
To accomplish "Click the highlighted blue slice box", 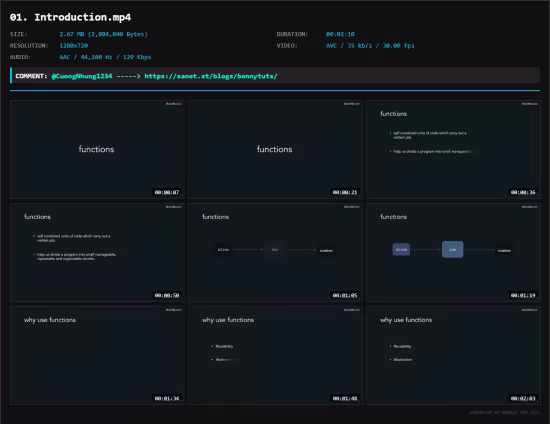I will 401,249.
